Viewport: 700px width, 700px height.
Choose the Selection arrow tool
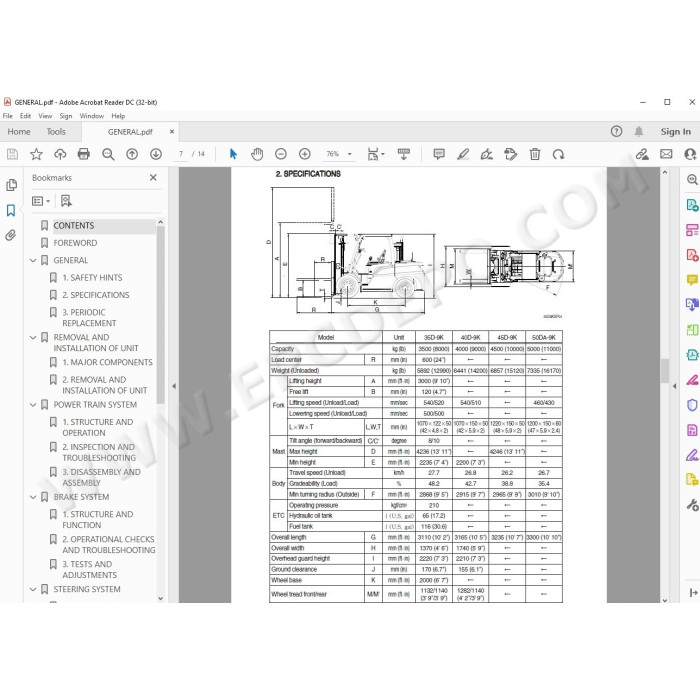coord(233,154)
